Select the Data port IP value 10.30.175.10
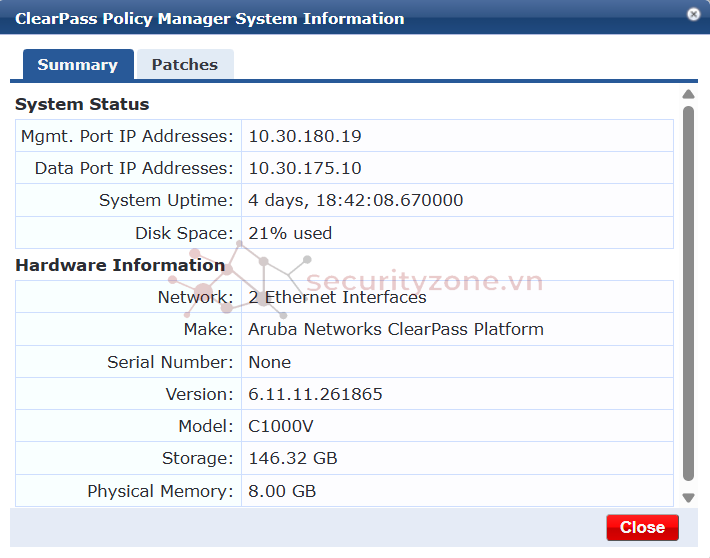Screen dimensions: 710x558 click(305, 168)
